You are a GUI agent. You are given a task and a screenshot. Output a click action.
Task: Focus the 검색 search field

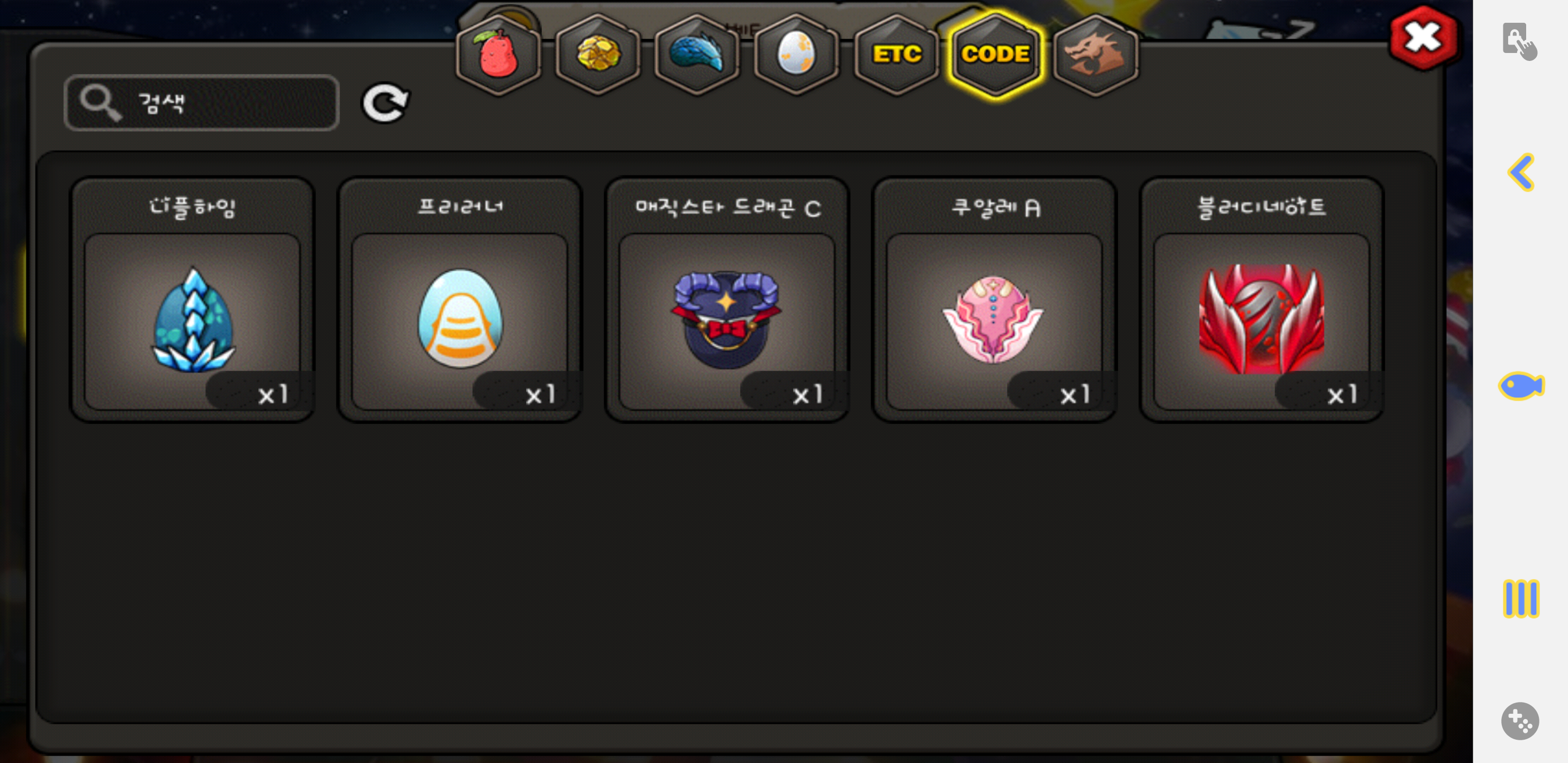click(201, 103)
